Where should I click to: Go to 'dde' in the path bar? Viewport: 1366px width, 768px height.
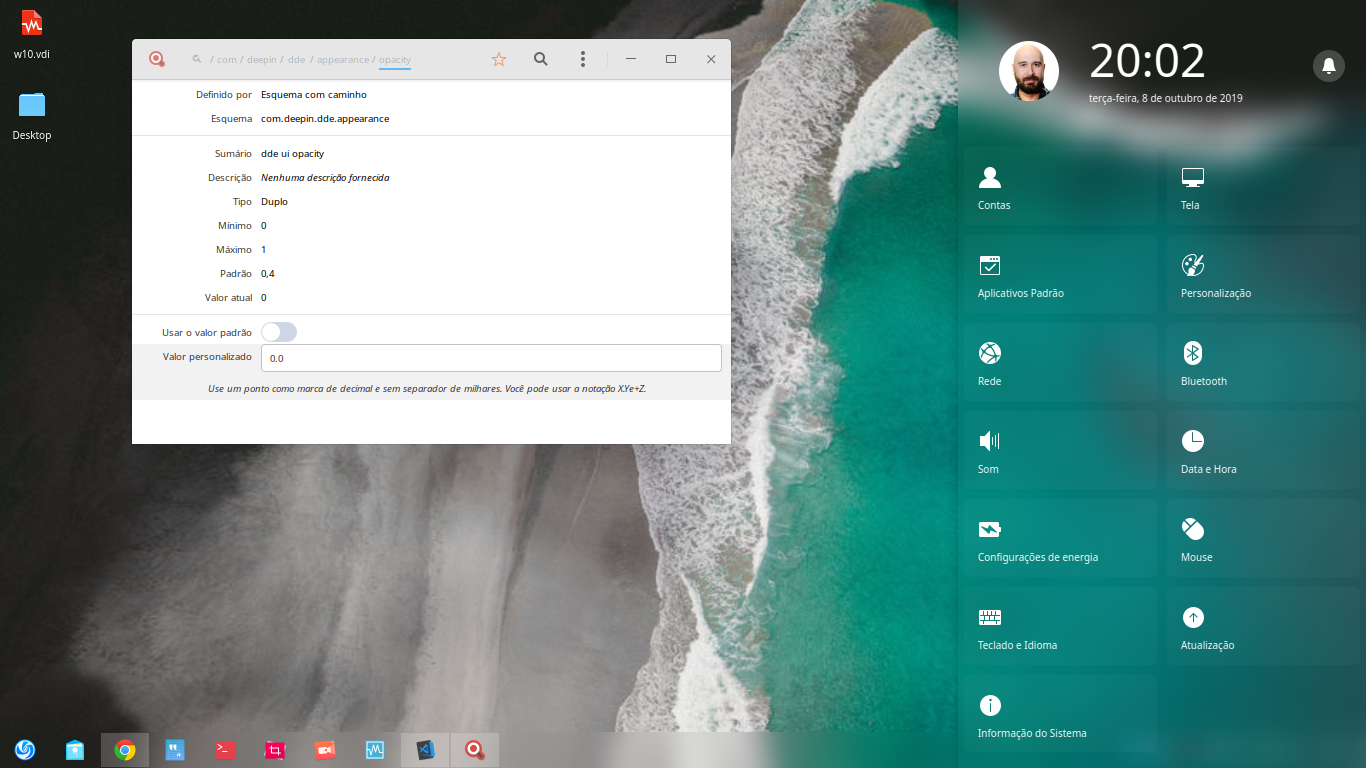click(297, 60)
